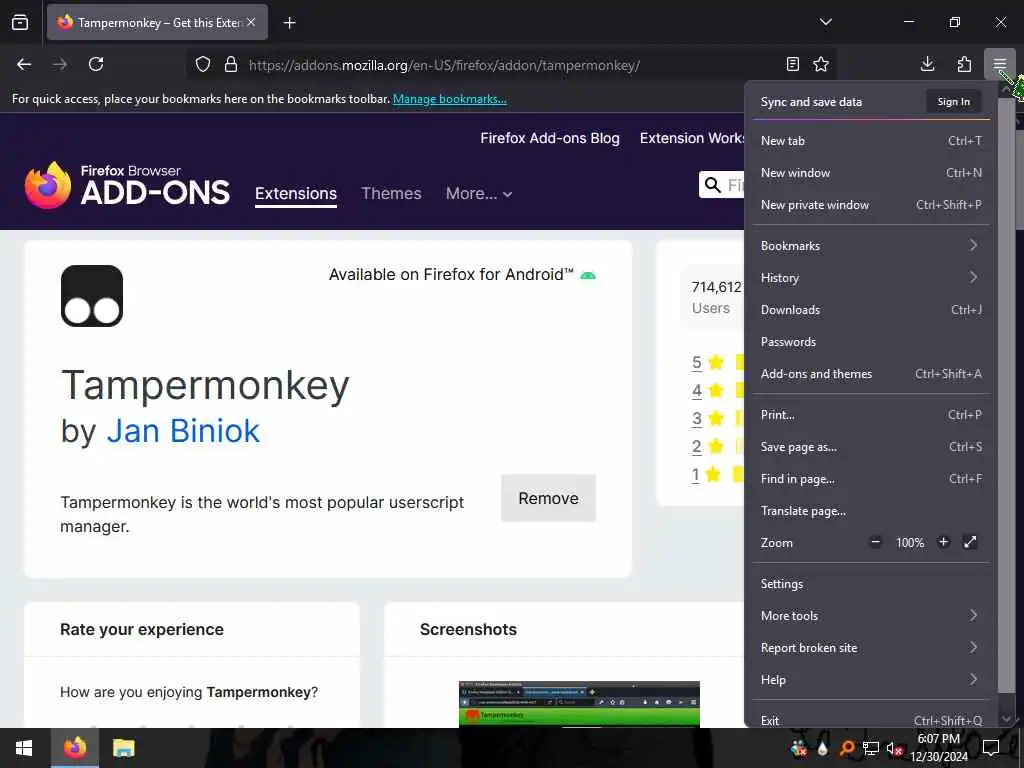
Task: Click the site security padlock icon
Action: [231, 64]
